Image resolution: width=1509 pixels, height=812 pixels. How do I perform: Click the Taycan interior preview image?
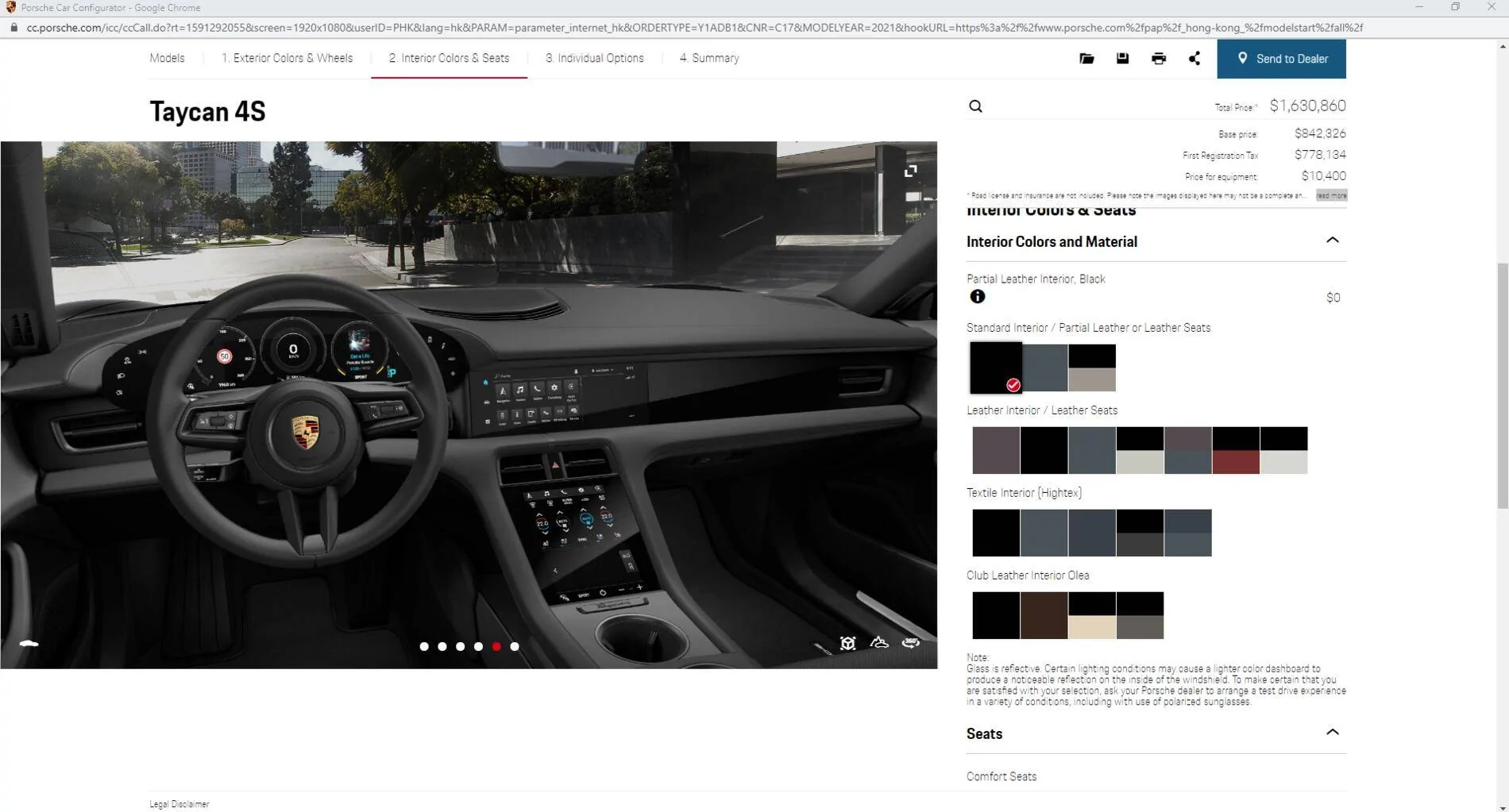469,405
